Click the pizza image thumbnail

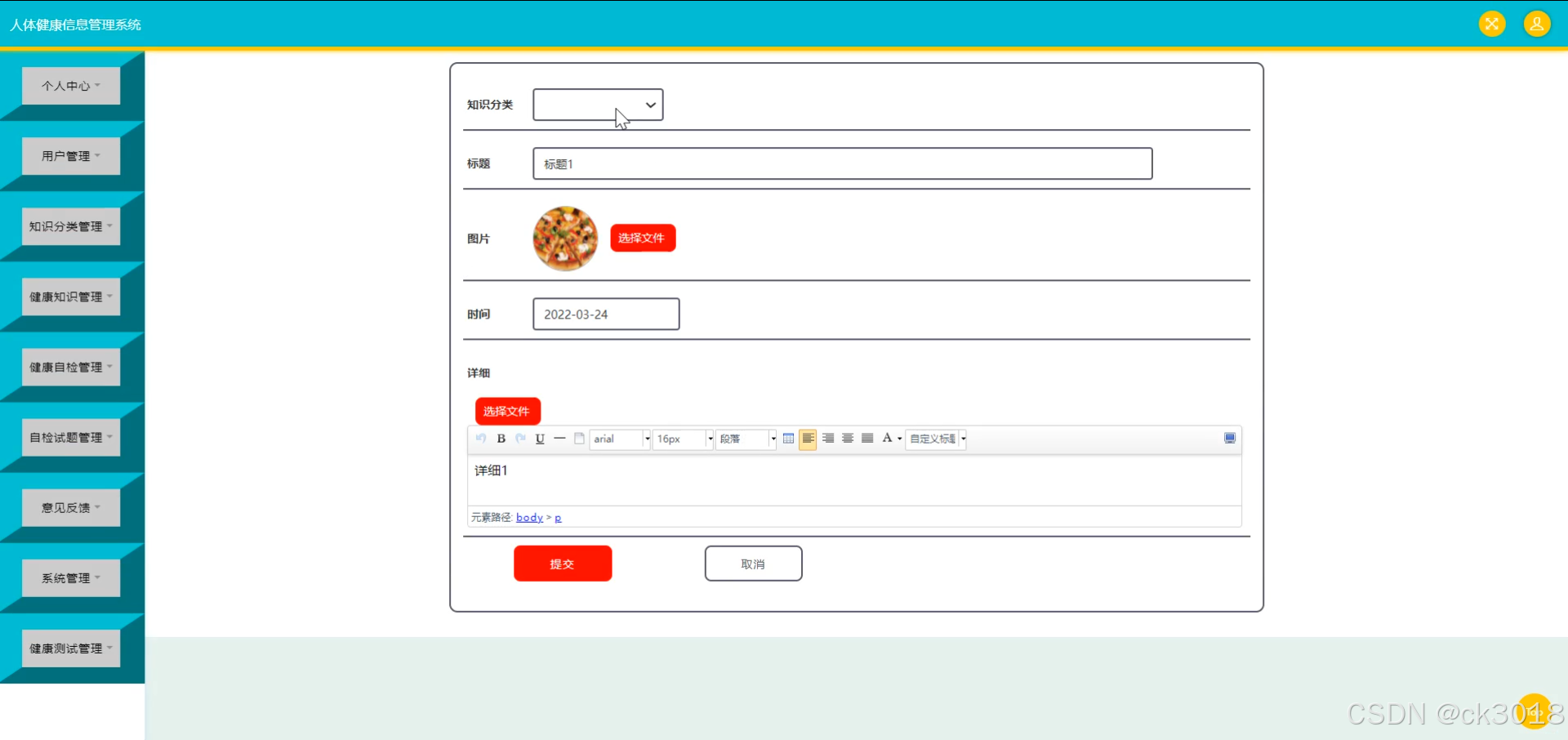(x=565, y=238)
